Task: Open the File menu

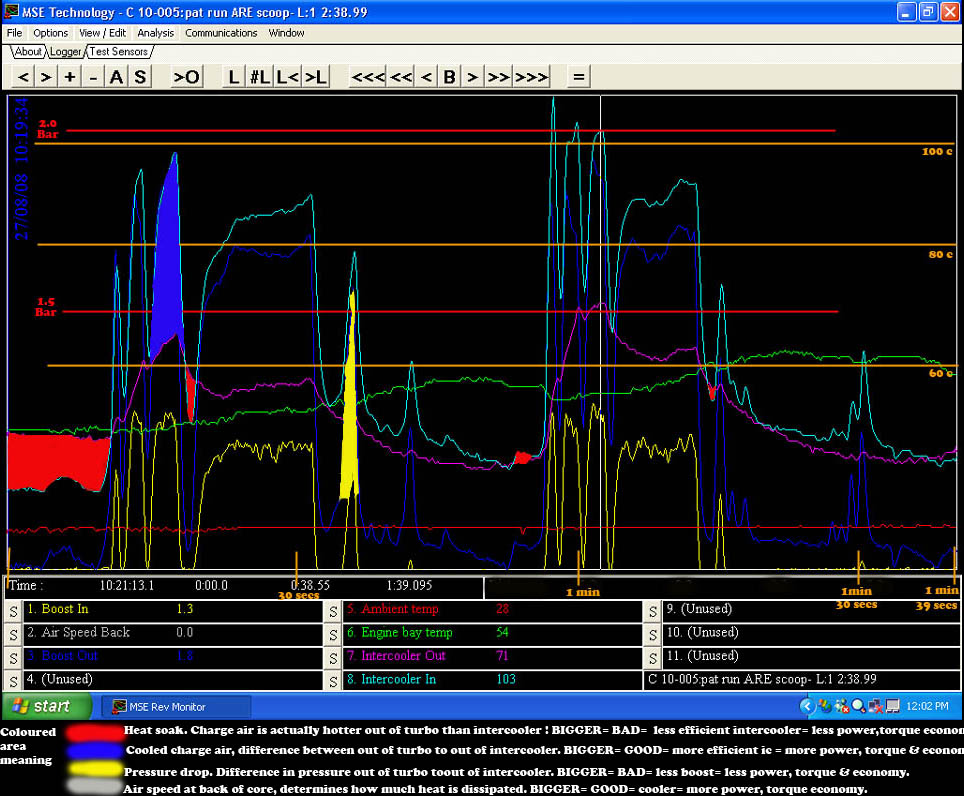Action: point(15,33)
